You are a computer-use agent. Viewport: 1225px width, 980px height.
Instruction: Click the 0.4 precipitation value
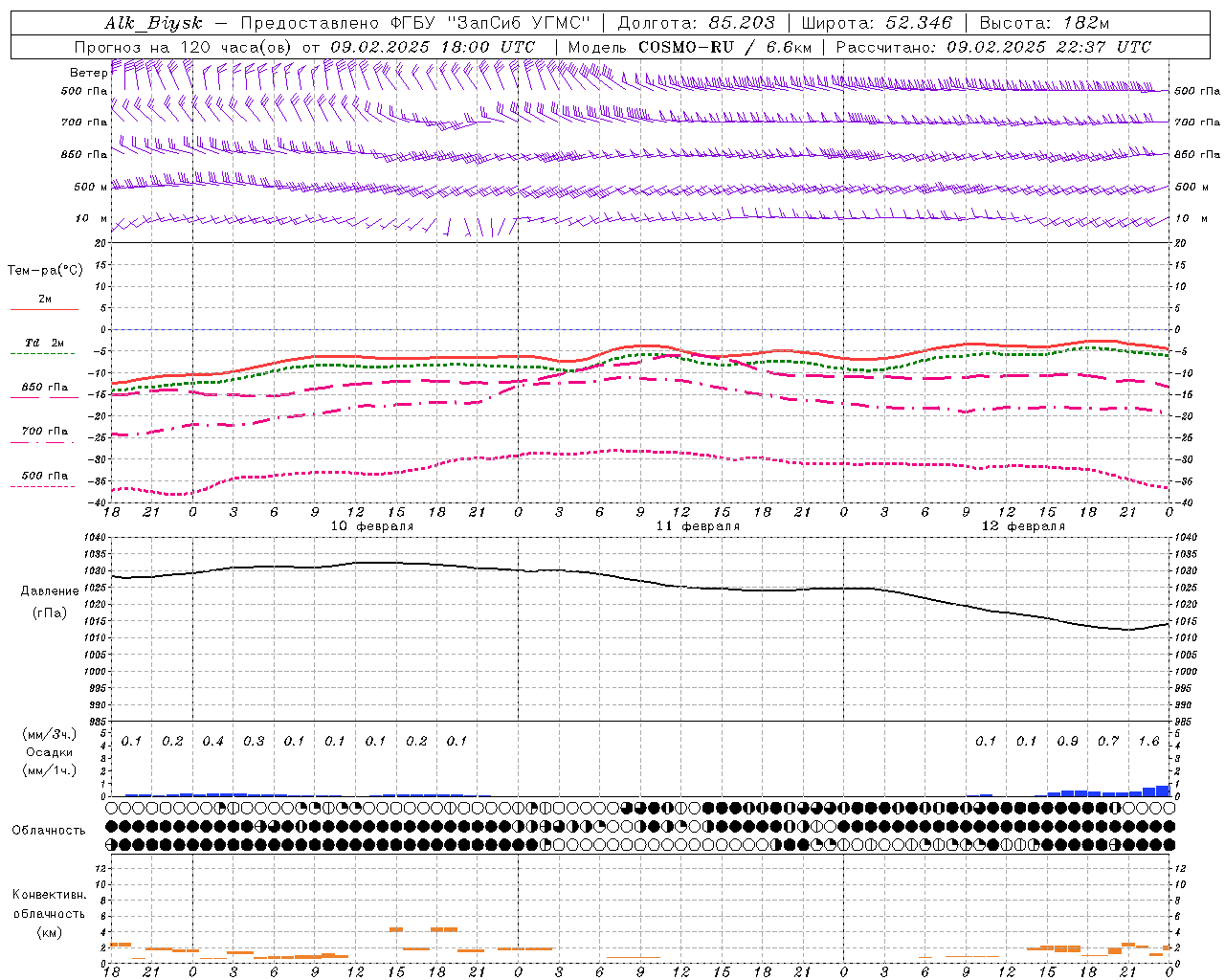click(212, 741)
